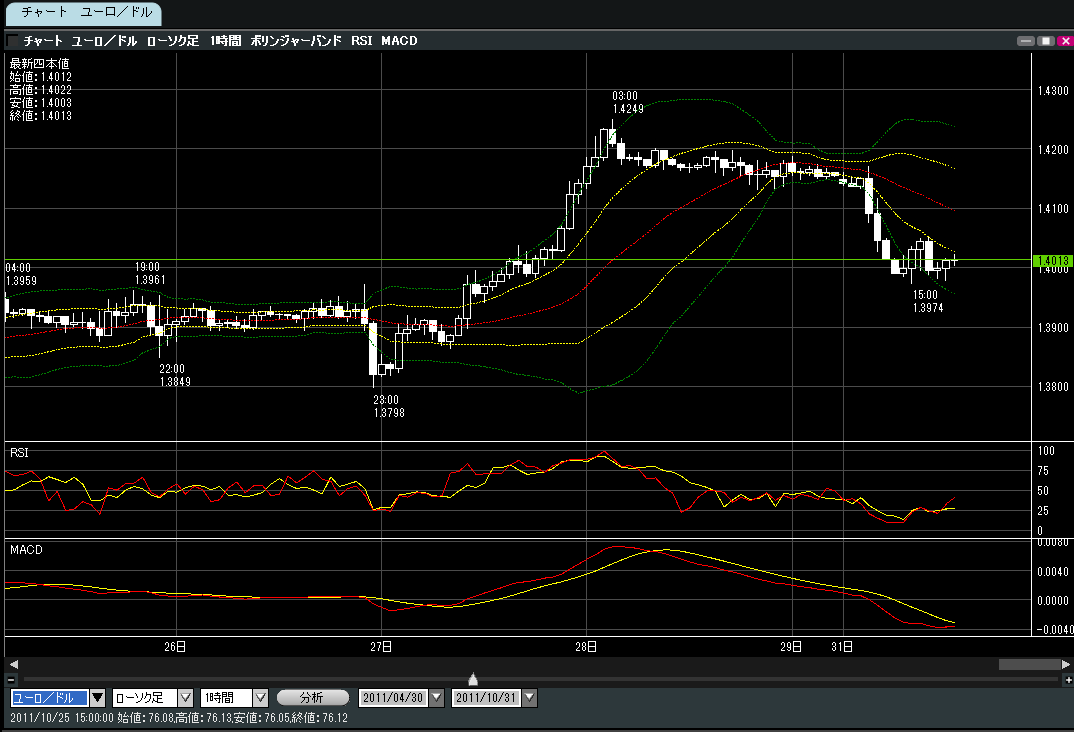Click the zoom slider handle
The image size is (1074, 732).
[473, 679]
